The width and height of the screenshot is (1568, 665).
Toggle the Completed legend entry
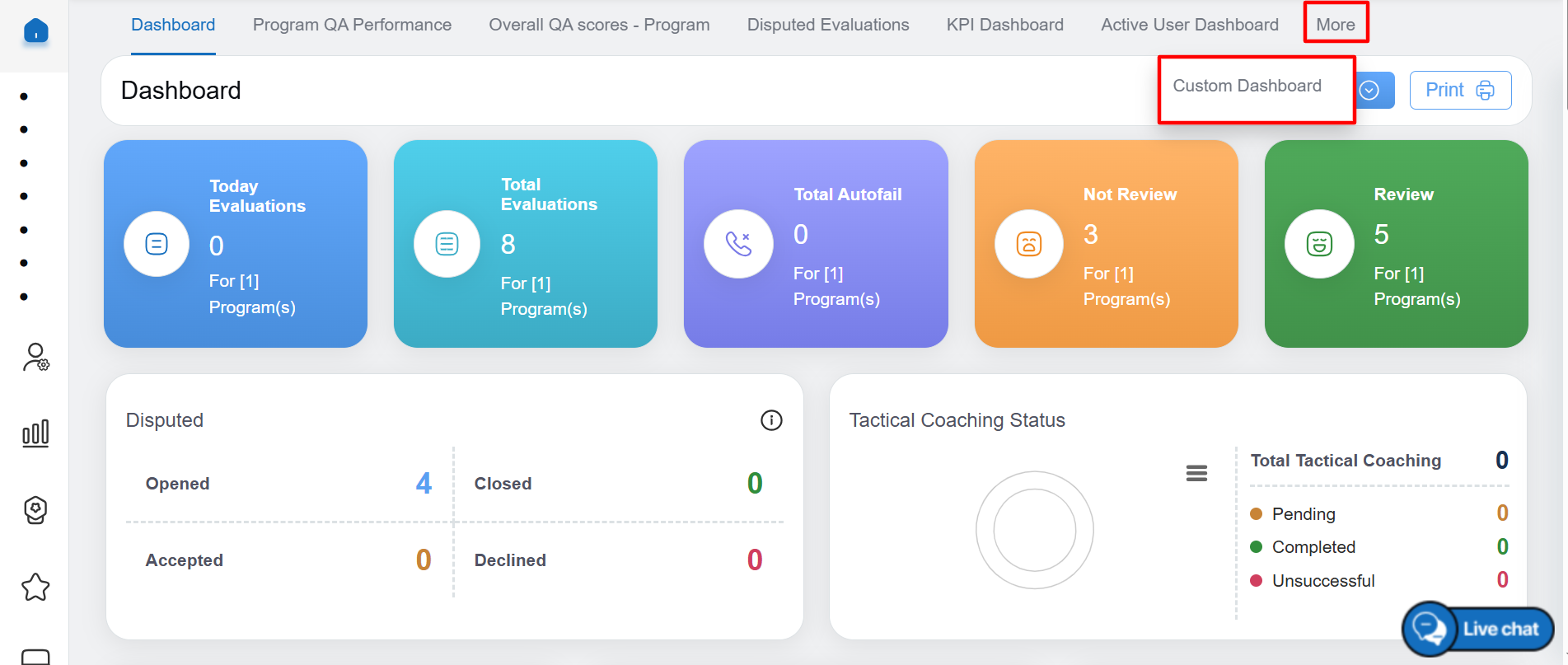pyautogui.click(x=1313, y=547)
